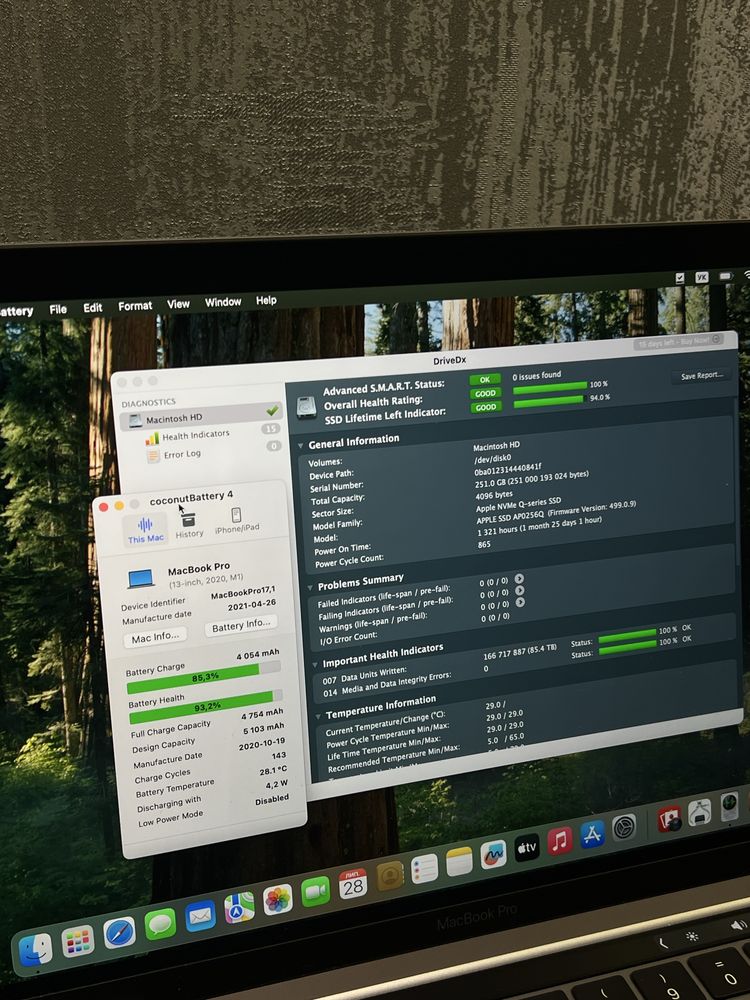Screen dimensions: 750x1000
Task: Select Health Indicators in the DriveDx sidebar
Action: click(x=195, y=436)
